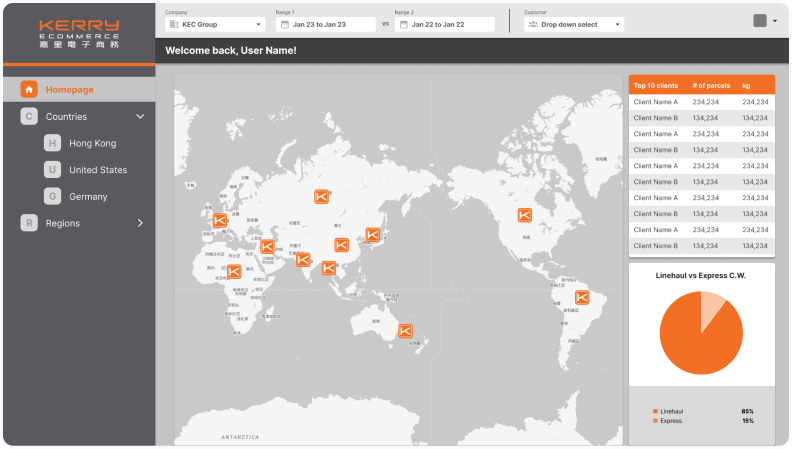This screenshot has width=792, height=449.
Task: Open Germany country page
Action: coord(88,197)
